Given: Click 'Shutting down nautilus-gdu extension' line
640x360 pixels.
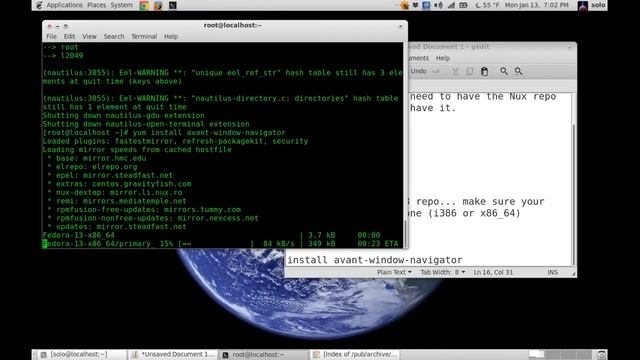Looking at the screenshot, I should pos(124,116).
